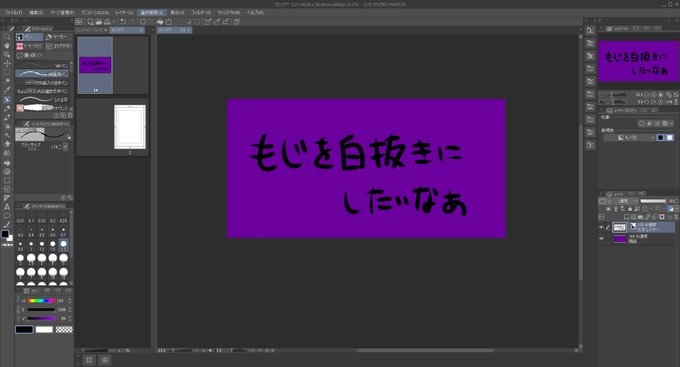The image size is (680, 367).
Task: Open layer blending mode dropdown
Action: [x=626, y=201]
